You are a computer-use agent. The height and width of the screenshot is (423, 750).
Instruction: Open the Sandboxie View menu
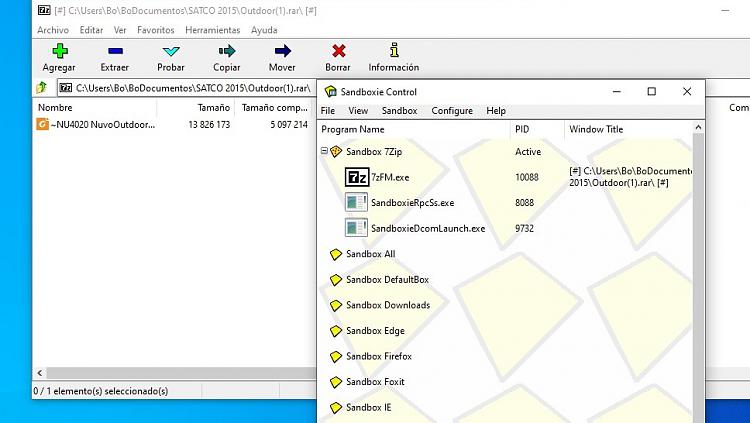click(x=358, y=111)
